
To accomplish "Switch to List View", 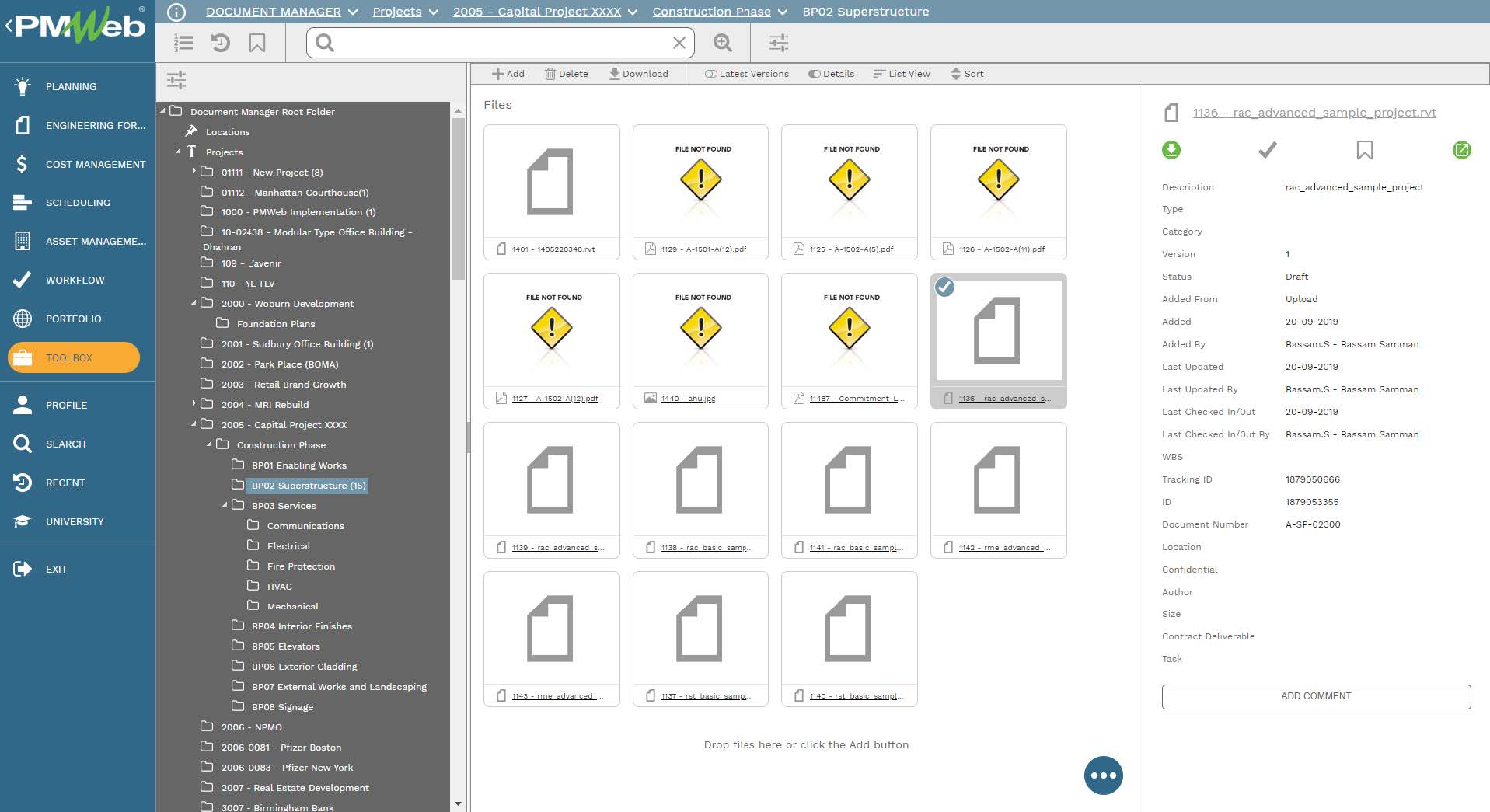I will point(902,74).
